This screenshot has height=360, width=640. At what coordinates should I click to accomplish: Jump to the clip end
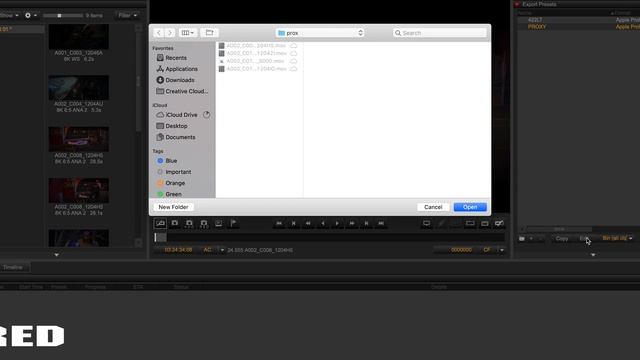coord(381,223)
